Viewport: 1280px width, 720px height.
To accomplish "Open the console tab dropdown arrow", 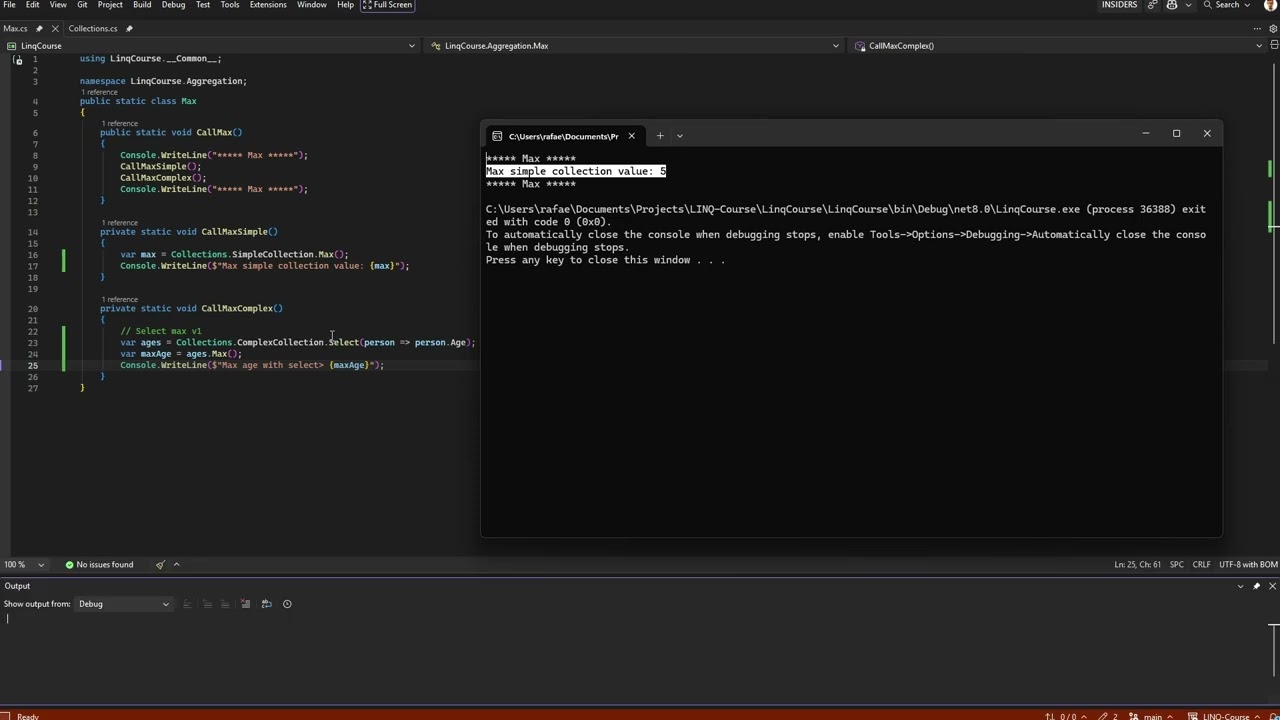I will [680, 136].
